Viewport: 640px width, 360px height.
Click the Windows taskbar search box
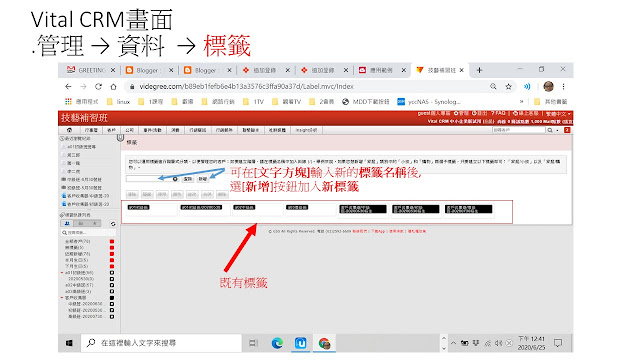[x=162, y=343]
